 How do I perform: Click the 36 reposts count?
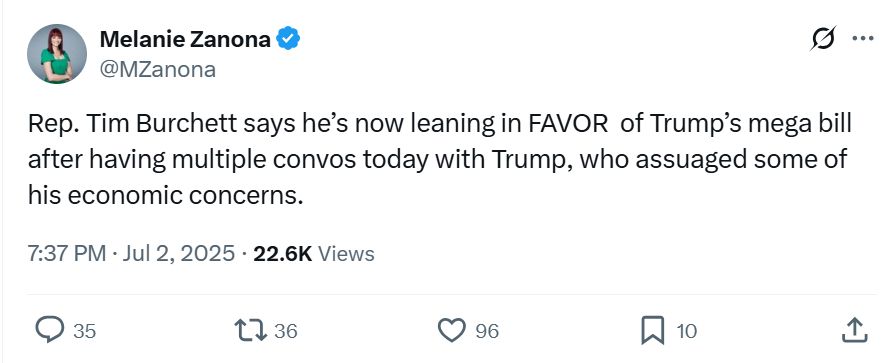pyautogui.click(x=286, y=331)
